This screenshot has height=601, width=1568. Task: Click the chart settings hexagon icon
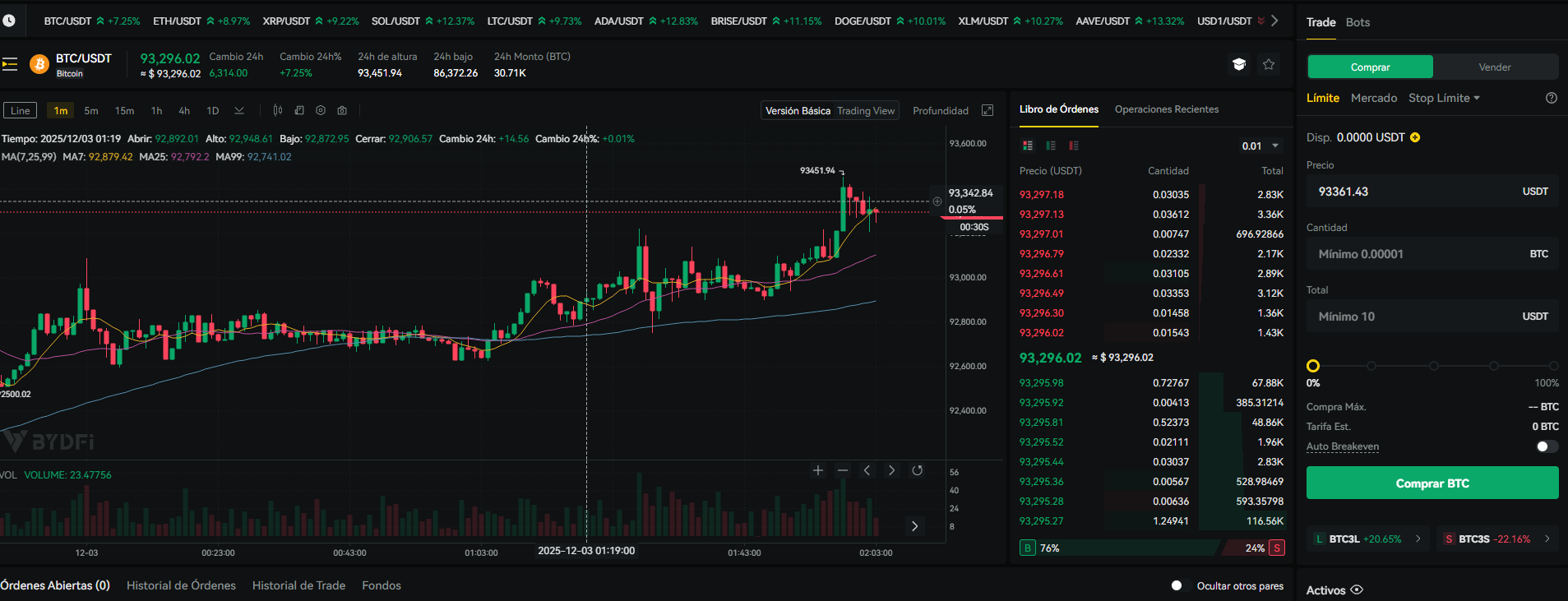point(321,110)
